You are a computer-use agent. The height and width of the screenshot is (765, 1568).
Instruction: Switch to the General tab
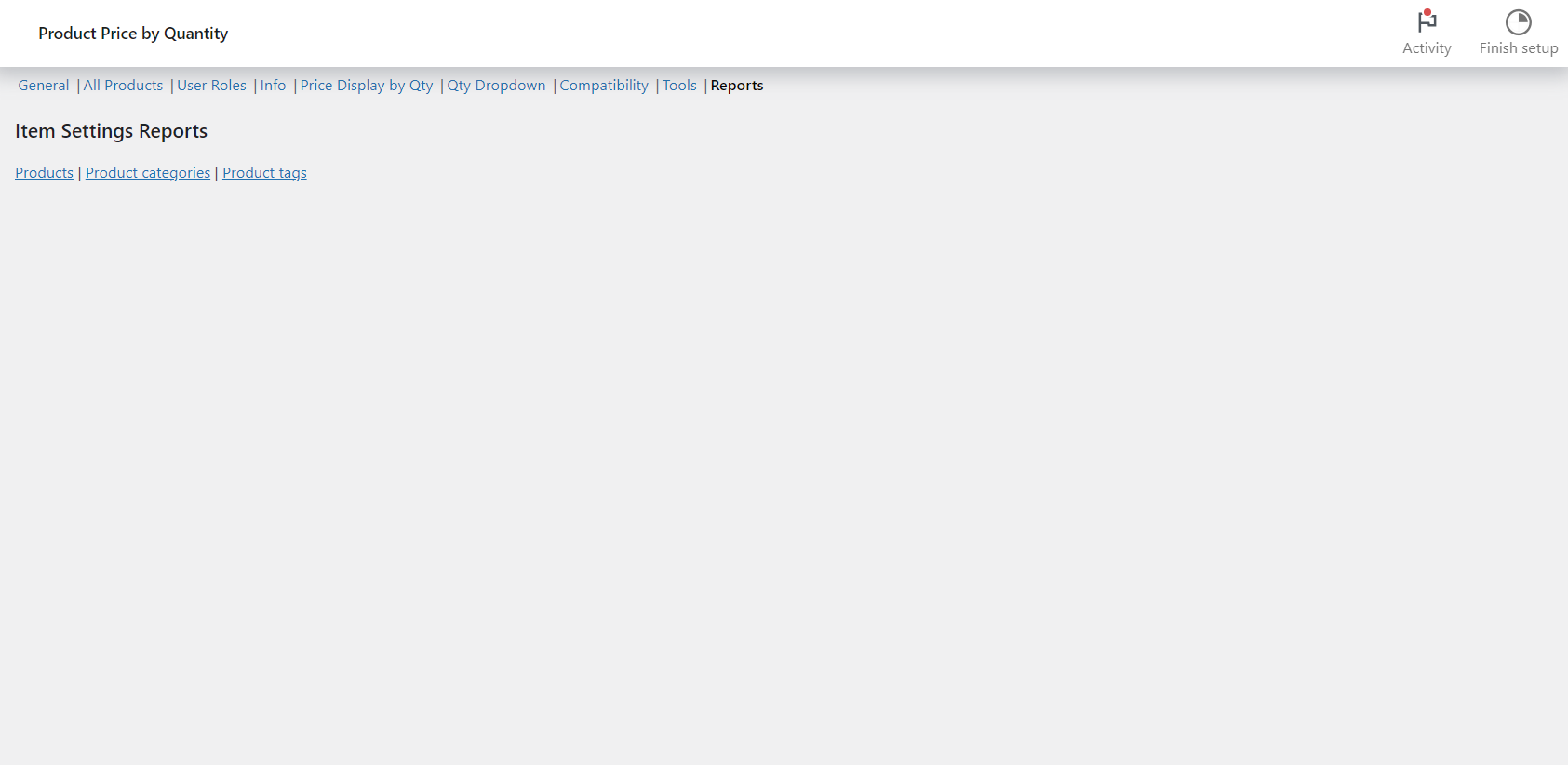44,86
